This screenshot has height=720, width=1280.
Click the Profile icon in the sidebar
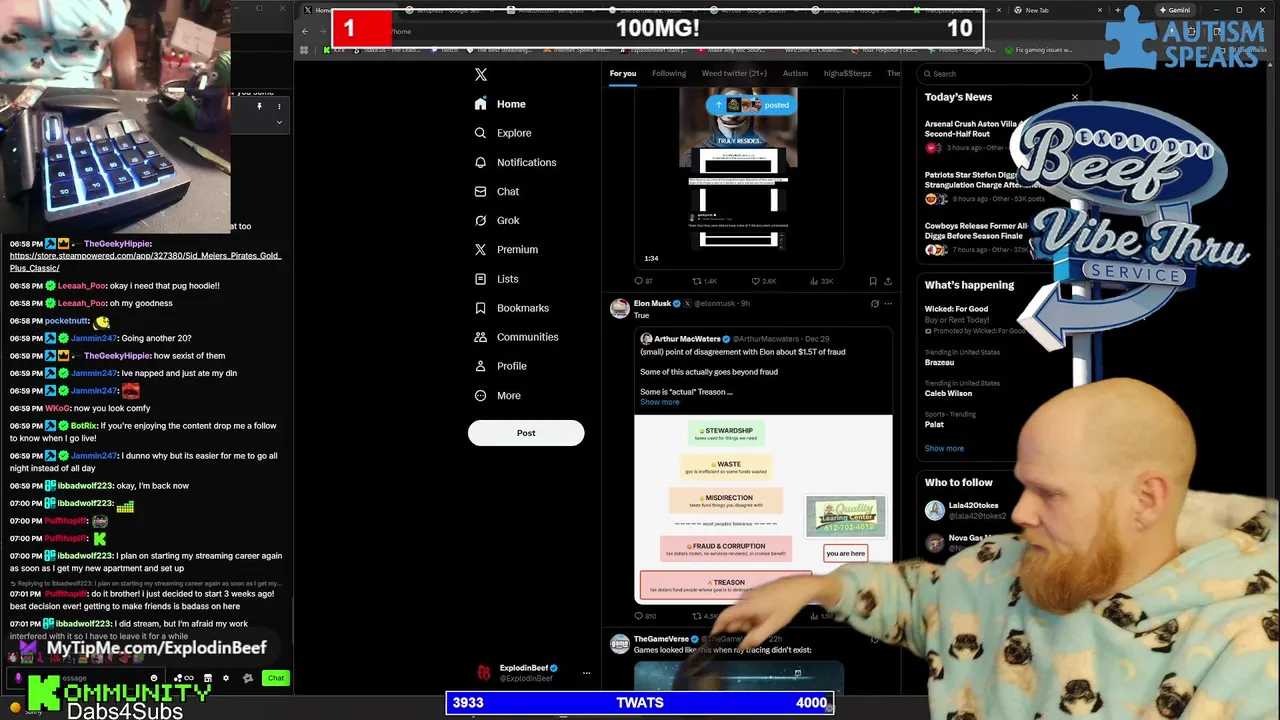click(x=481, y=366)
